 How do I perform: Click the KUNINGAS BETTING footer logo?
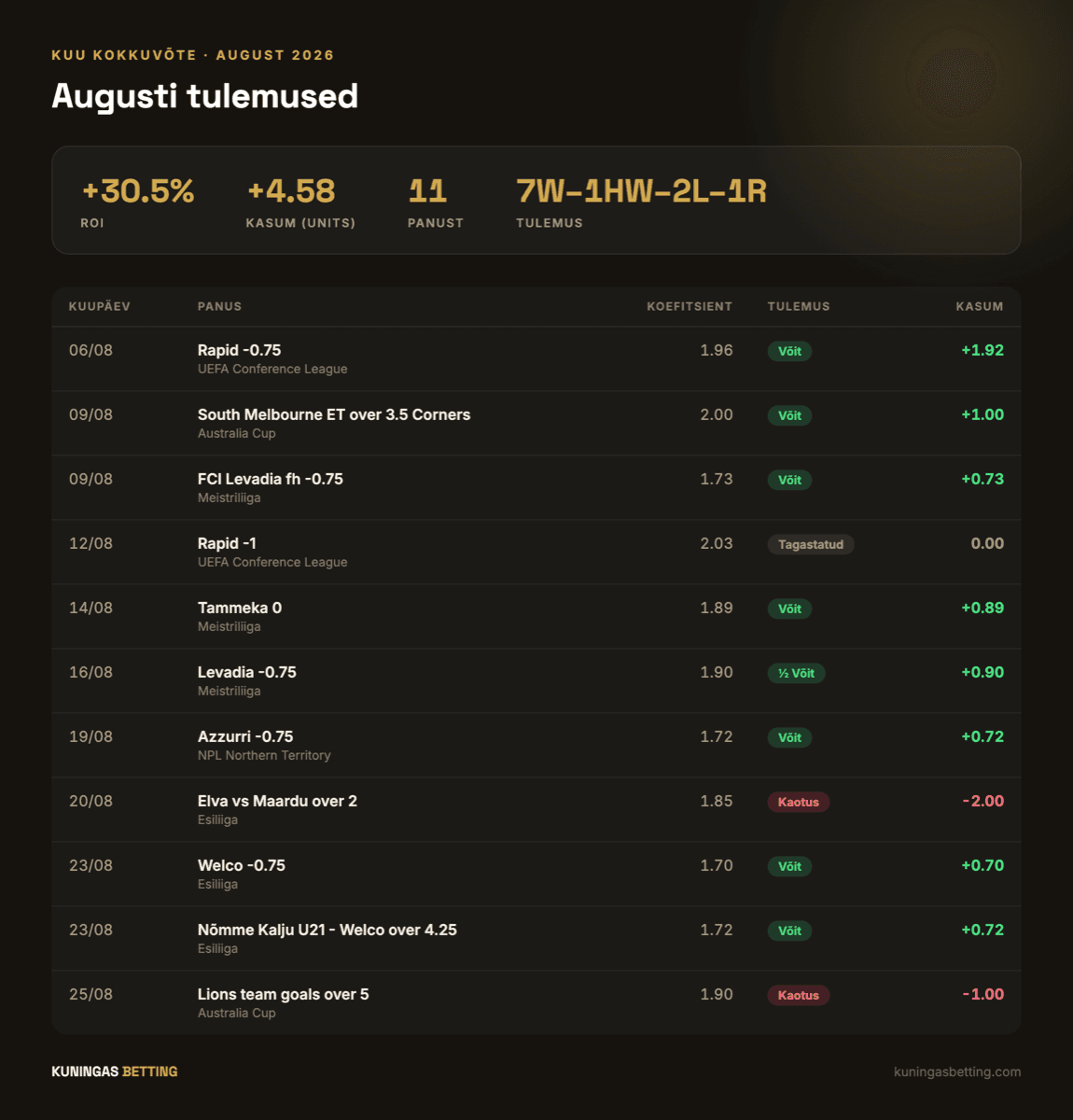[x=115, y=1071]
